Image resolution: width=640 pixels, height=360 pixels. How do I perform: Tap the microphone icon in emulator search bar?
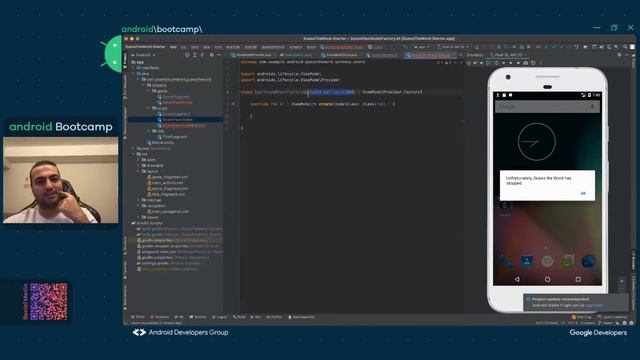[592, 107]
